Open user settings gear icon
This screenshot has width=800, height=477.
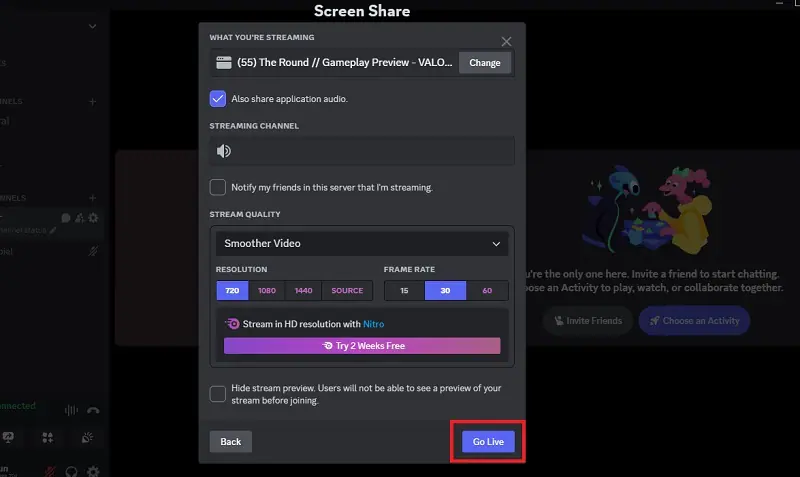tap(93, 472)
